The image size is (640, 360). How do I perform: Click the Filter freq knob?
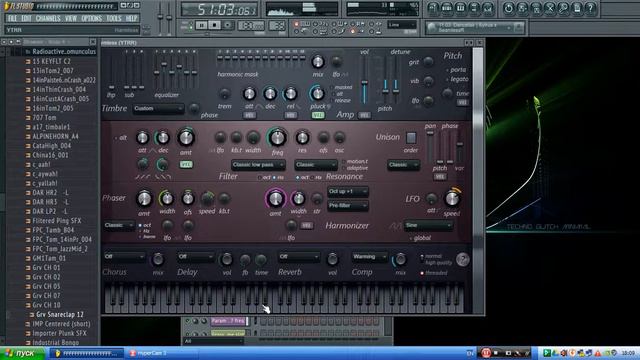[x=278, y=138]
